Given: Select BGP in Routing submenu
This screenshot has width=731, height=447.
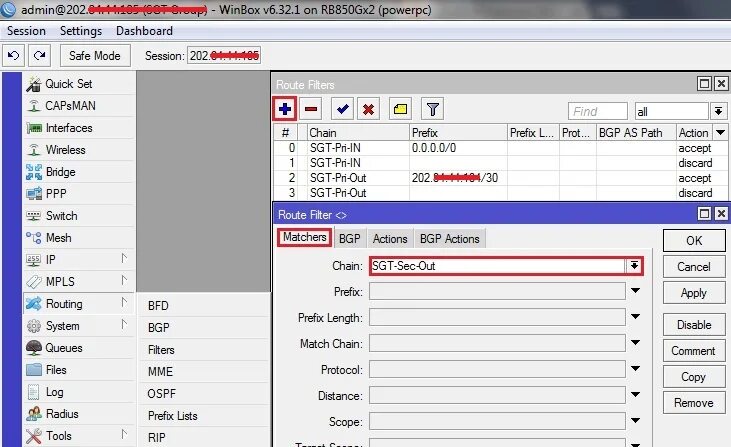Looking at the screenshot, I should click(204, 328).
